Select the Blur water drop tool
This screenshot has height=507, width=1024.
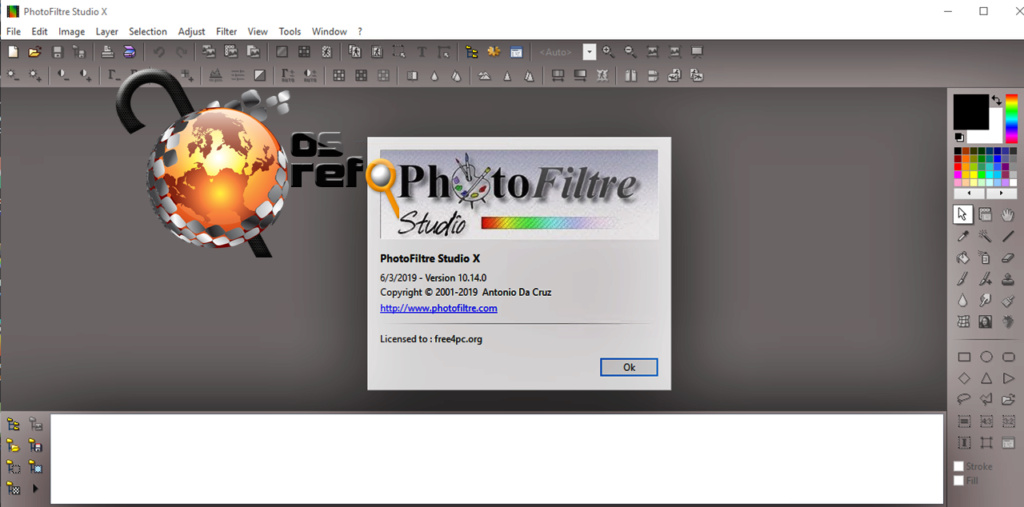(x=963, y=301)
